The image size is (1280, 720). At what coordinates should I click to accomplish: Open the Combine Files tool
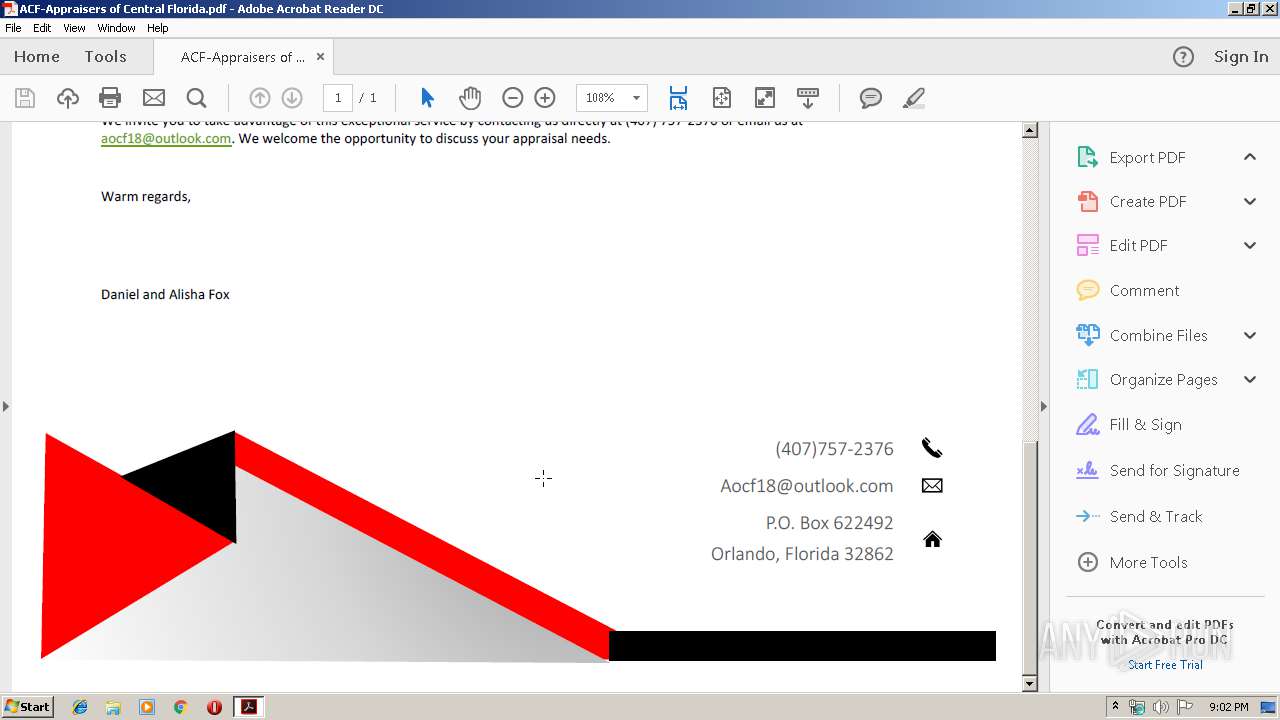[1157, 335]
